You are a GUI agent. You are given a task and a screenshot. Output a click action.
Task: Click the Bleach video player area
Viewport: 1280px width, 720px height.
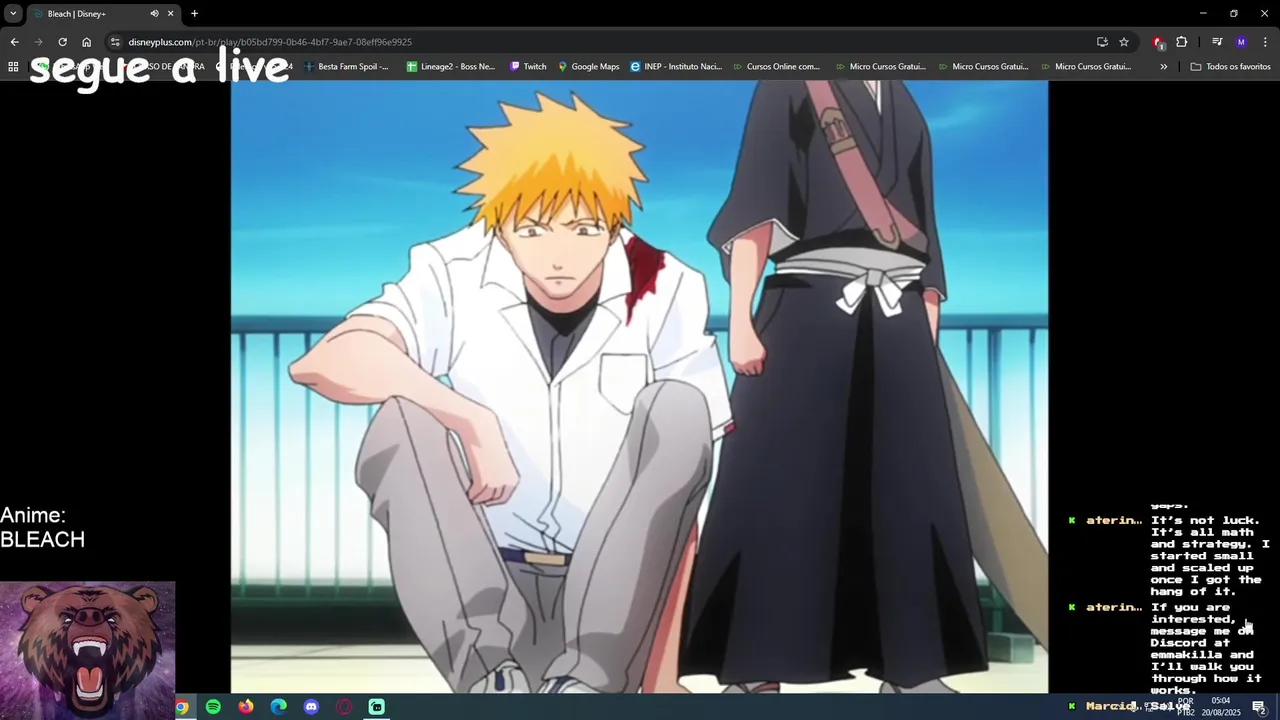coord(639,387)
